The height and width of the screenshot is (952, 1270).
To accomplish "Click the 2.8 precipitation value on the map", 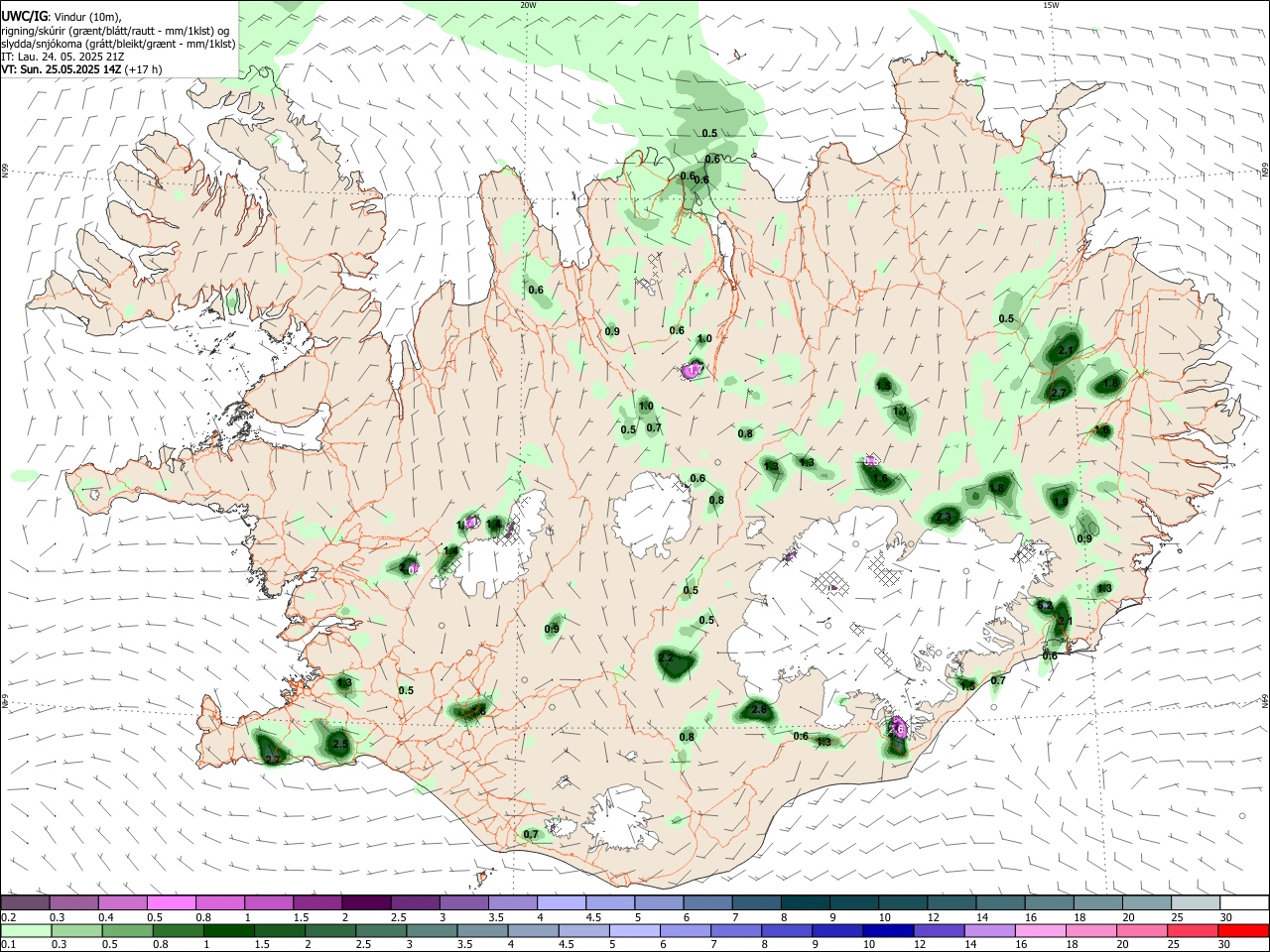I will tap(760, 710).
